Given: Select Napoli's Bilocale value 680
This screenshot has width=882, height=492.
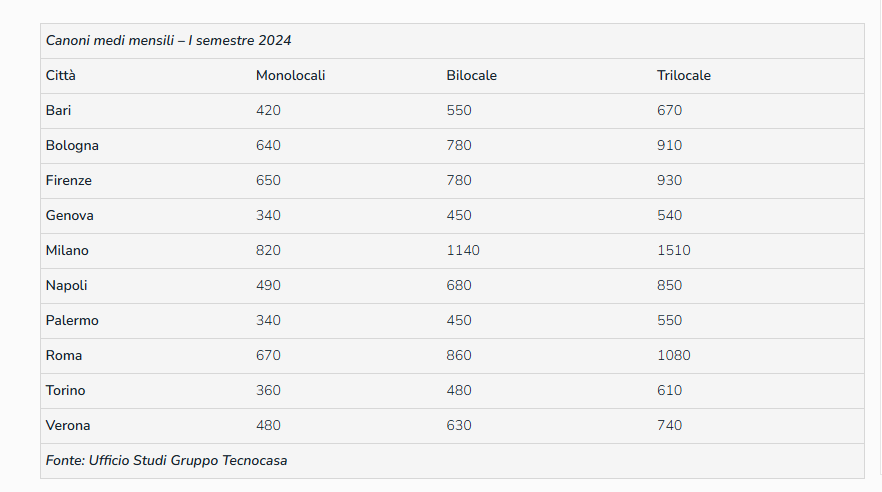Looking at the screenshot, I should tap(459, 286).
